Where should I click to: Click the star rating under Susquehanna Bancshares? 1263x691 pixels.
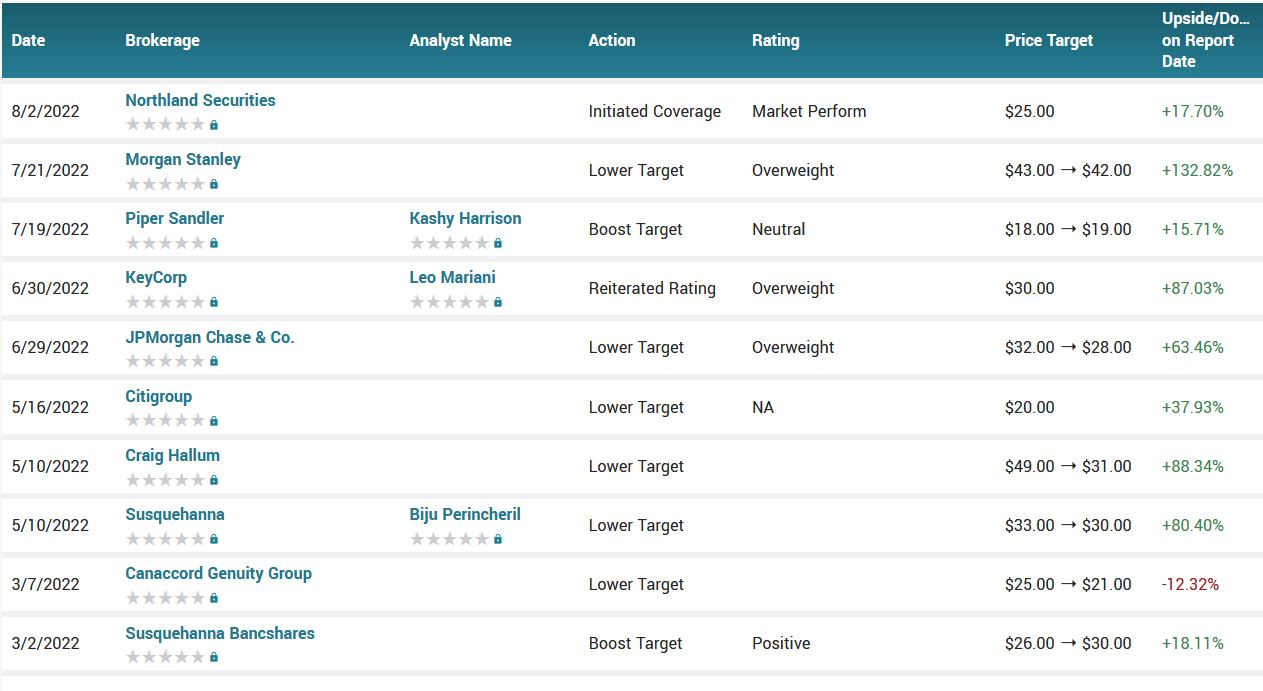tap(165, 657)
